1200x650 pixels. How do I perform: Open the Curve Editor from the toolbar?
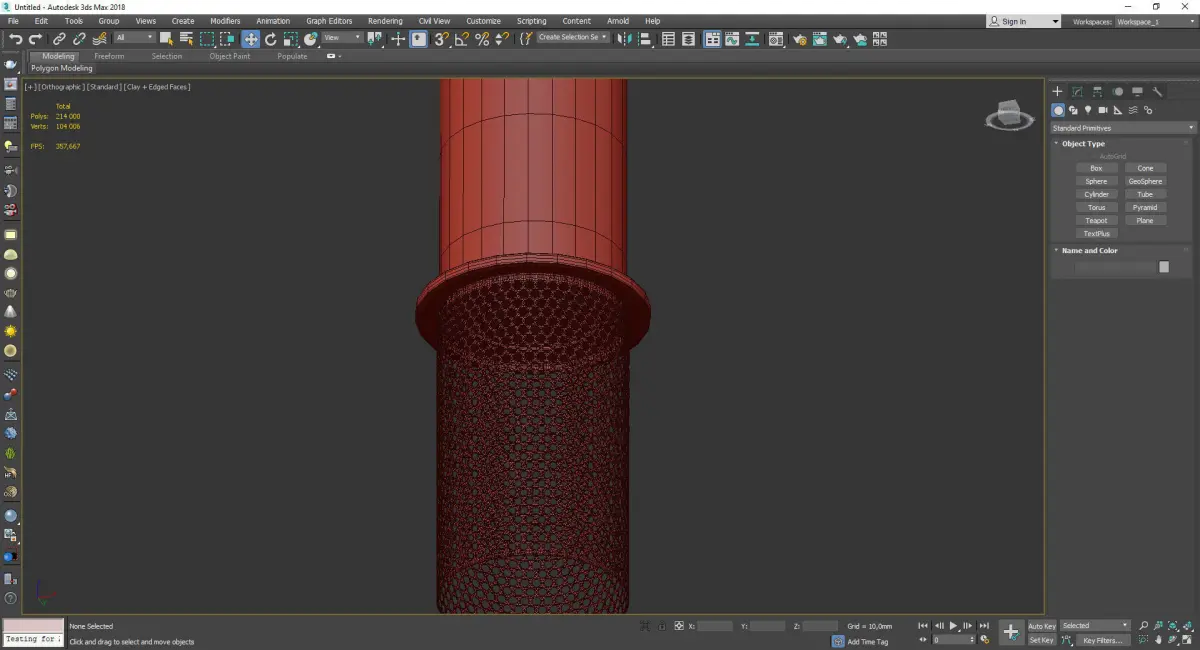pos(733,39)
